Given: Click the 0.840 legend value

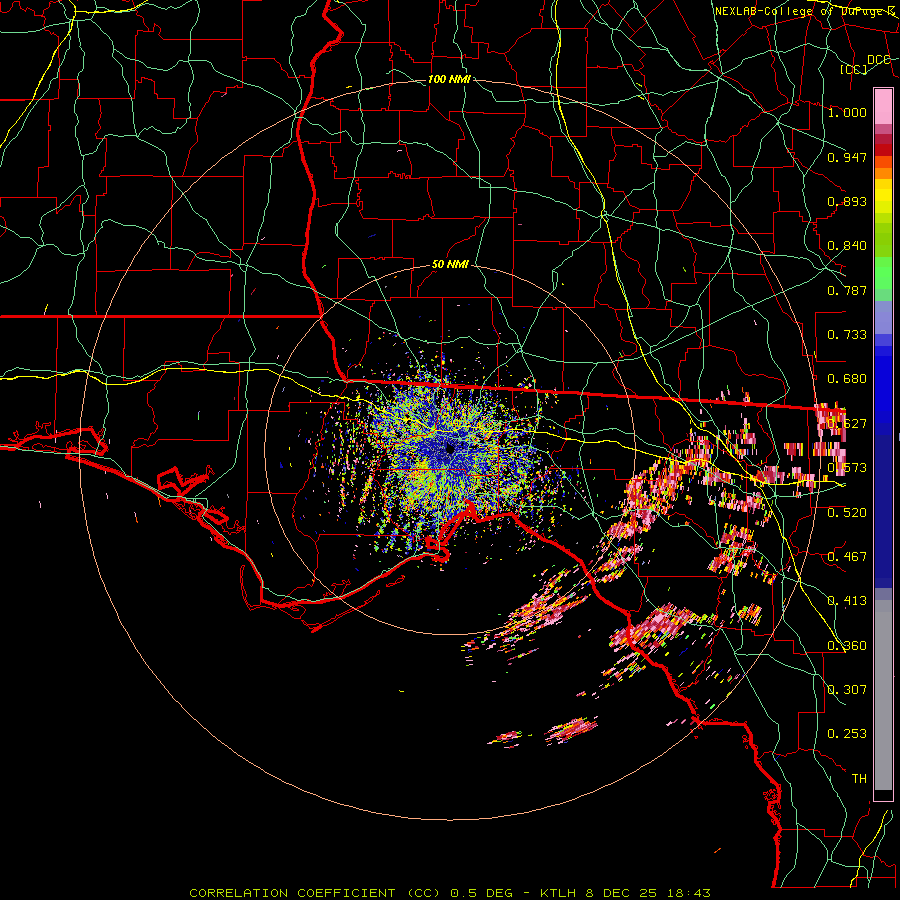Looking at the screenshot, I should coord(847,246).
